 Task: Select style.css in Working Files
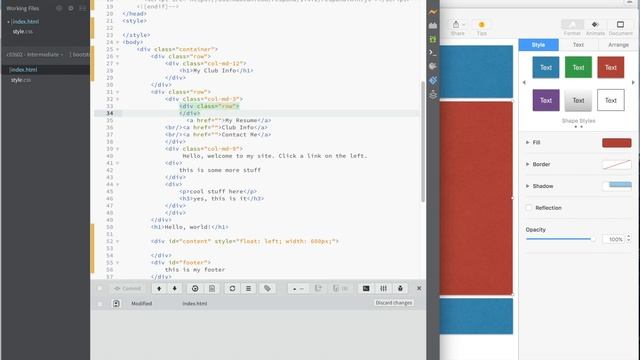(22, 31)
